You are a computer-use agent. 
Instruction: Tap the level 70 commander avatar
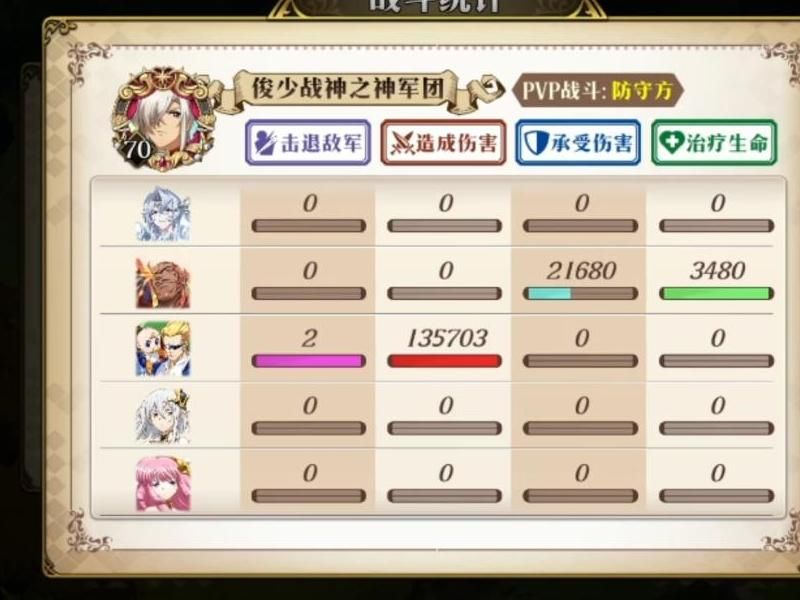coord(162,120)
